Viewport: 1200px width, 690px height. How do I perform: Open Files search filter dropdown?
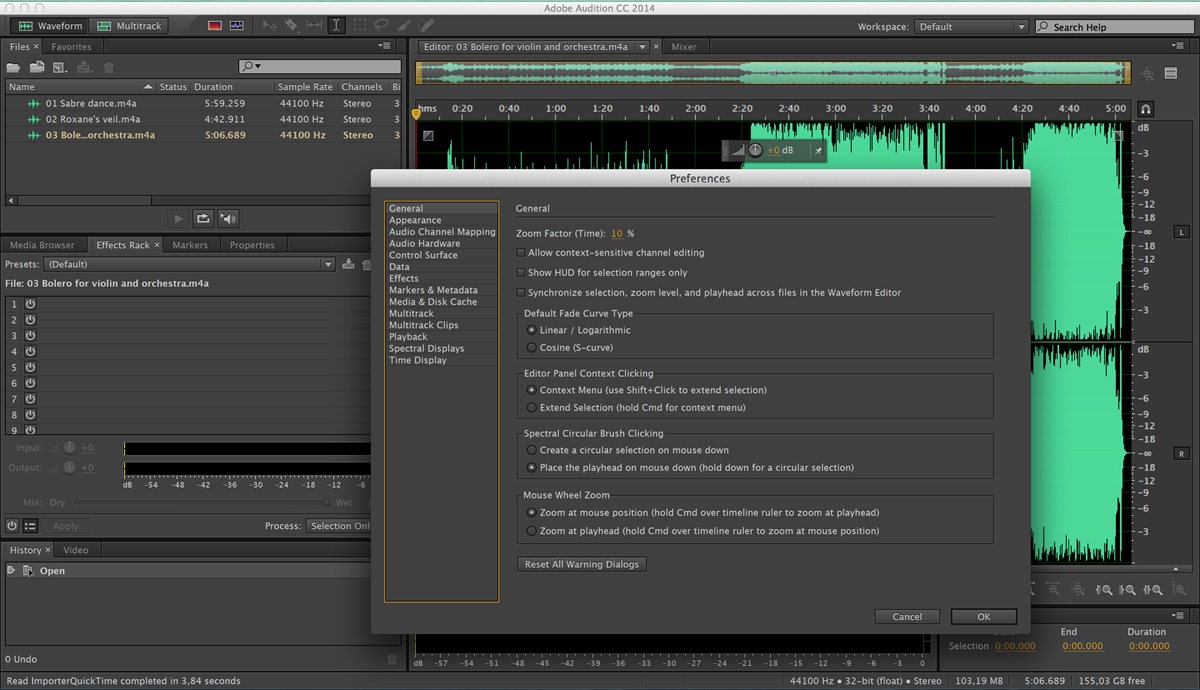pyautogui.click(x=250, y=67)
